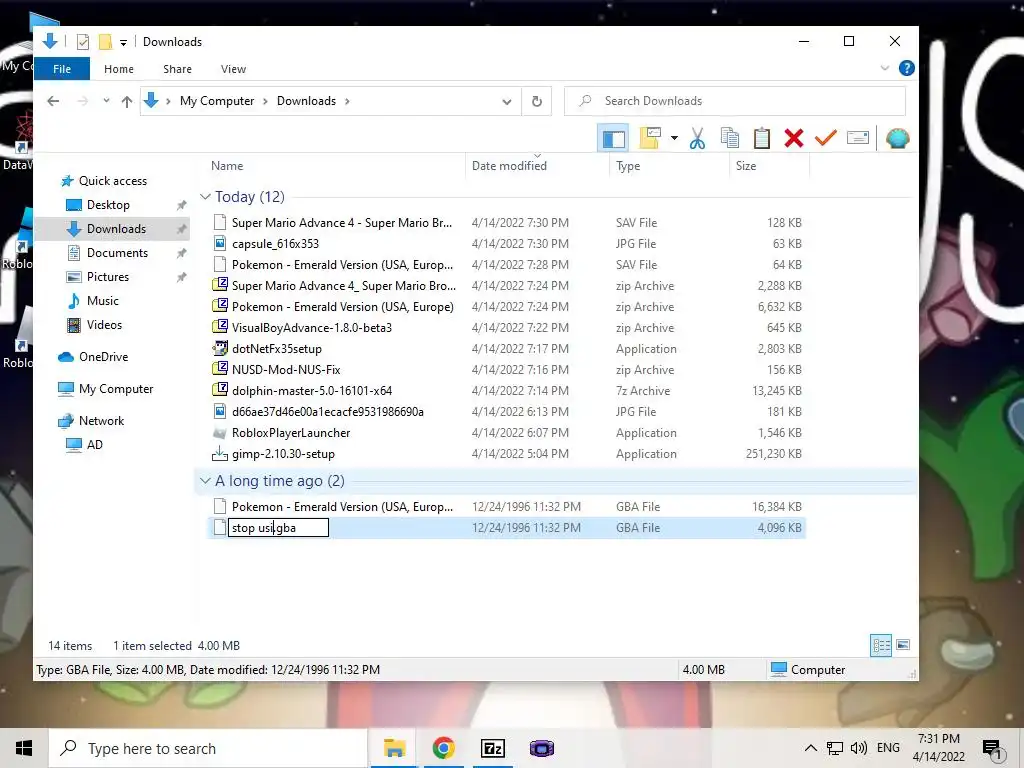
Task: Open the Windows Start button
Action: tap(24, 748)
